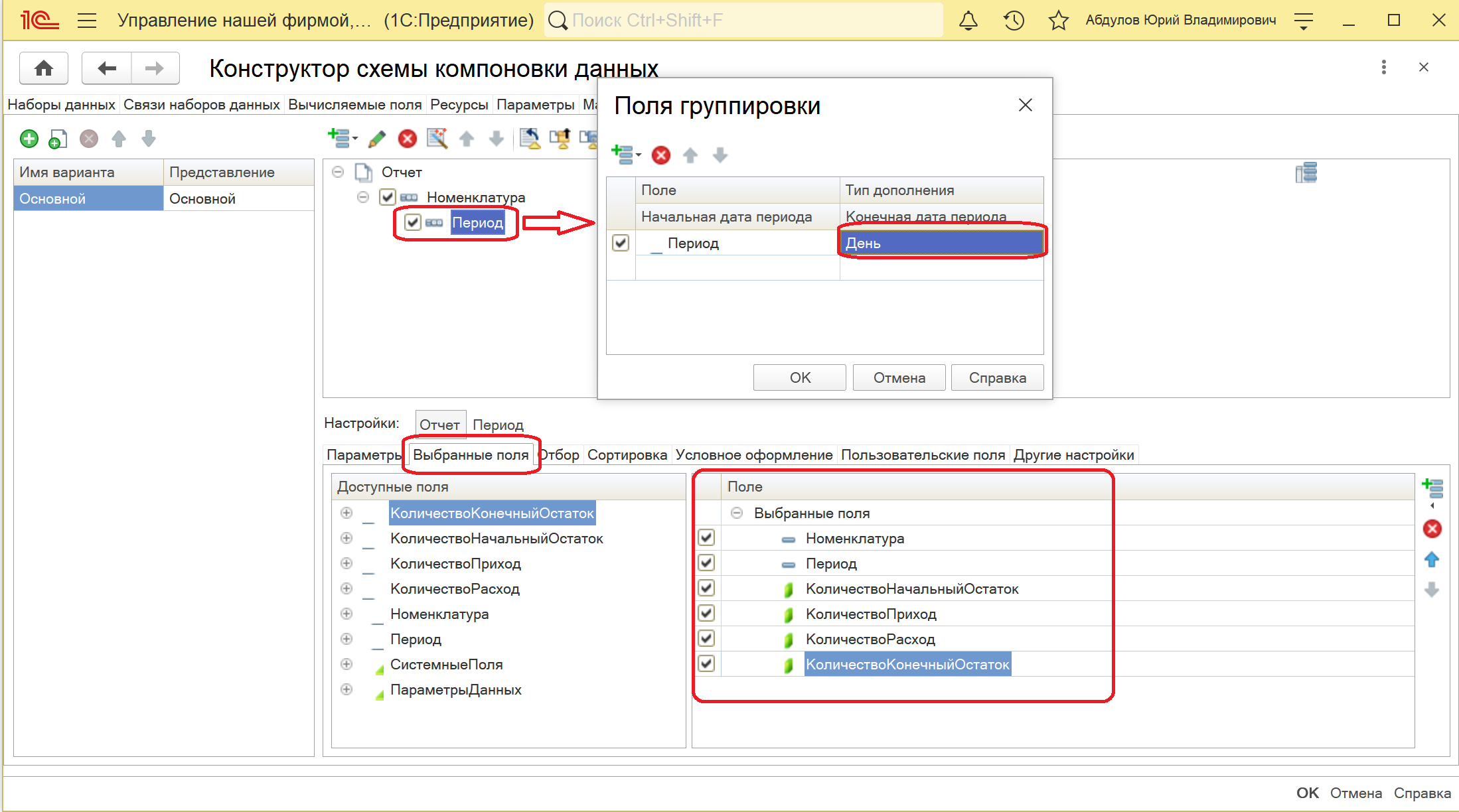
Task: Collapse the Выбранные поля group
Action: [737, 513]
